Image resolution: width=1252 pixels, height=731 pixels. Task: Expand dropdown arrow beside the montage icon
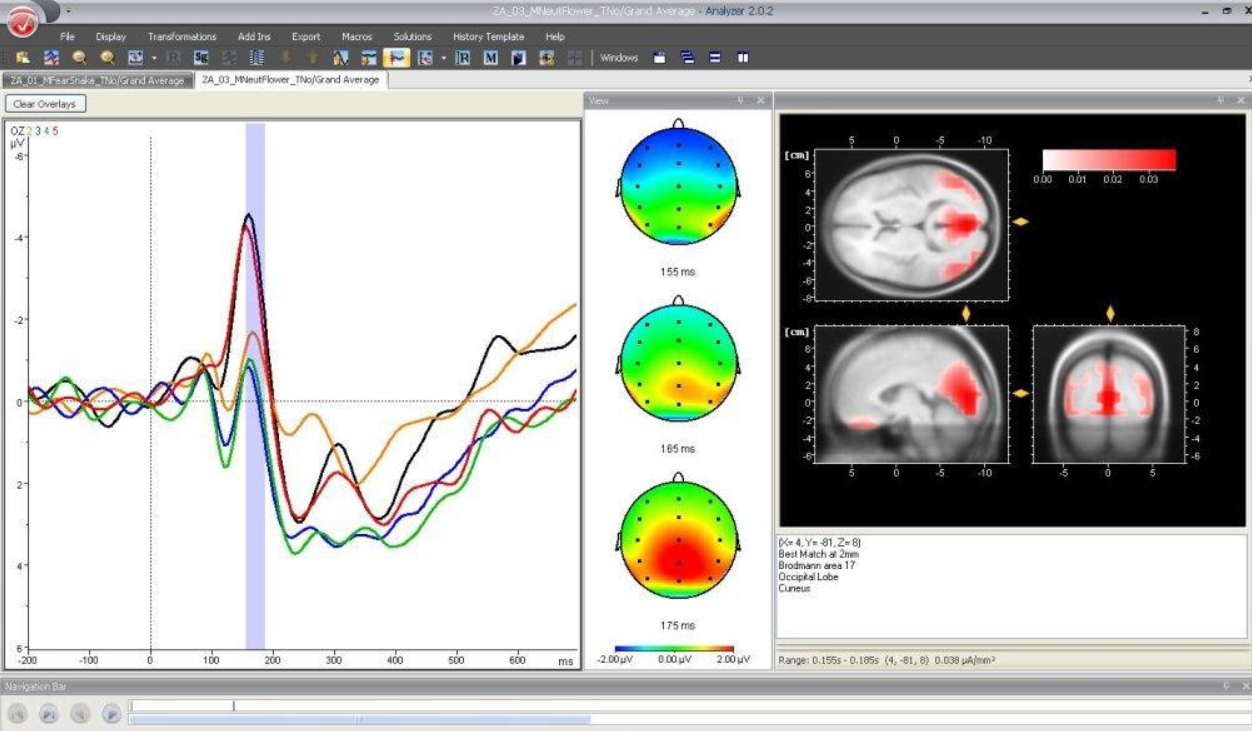[154, 58]
